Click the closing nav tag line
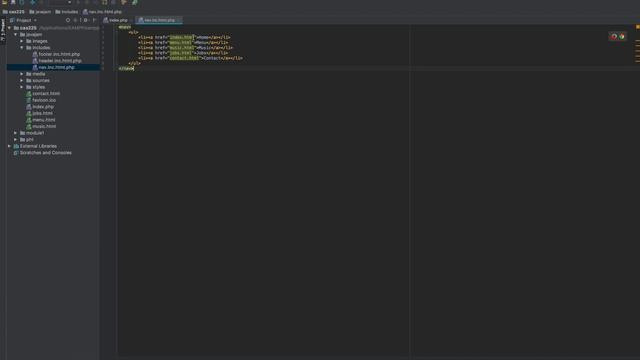 point(126,69)
